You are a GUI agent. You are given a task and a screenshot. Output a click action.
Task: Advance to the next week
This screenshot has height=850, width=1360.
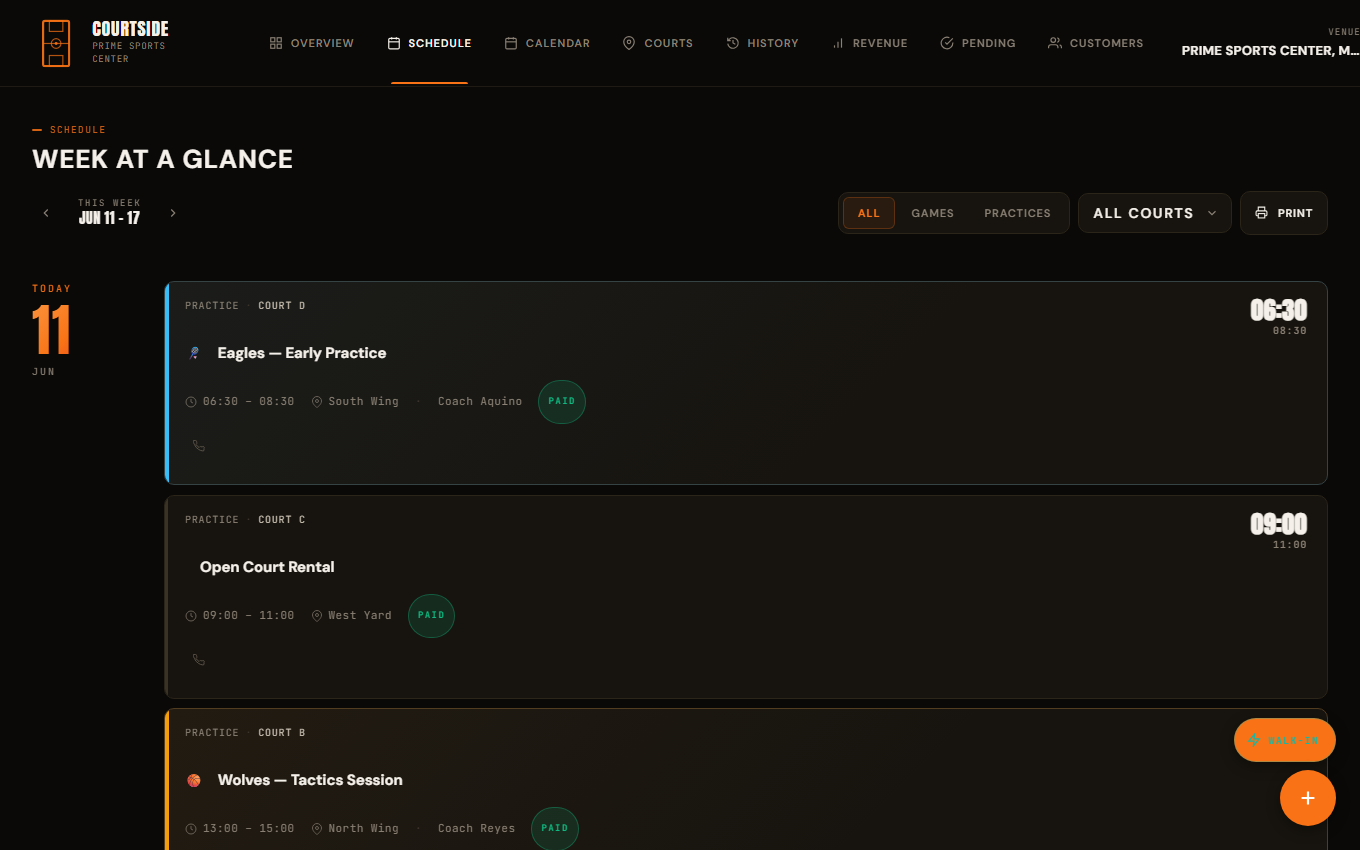point(173,213)
